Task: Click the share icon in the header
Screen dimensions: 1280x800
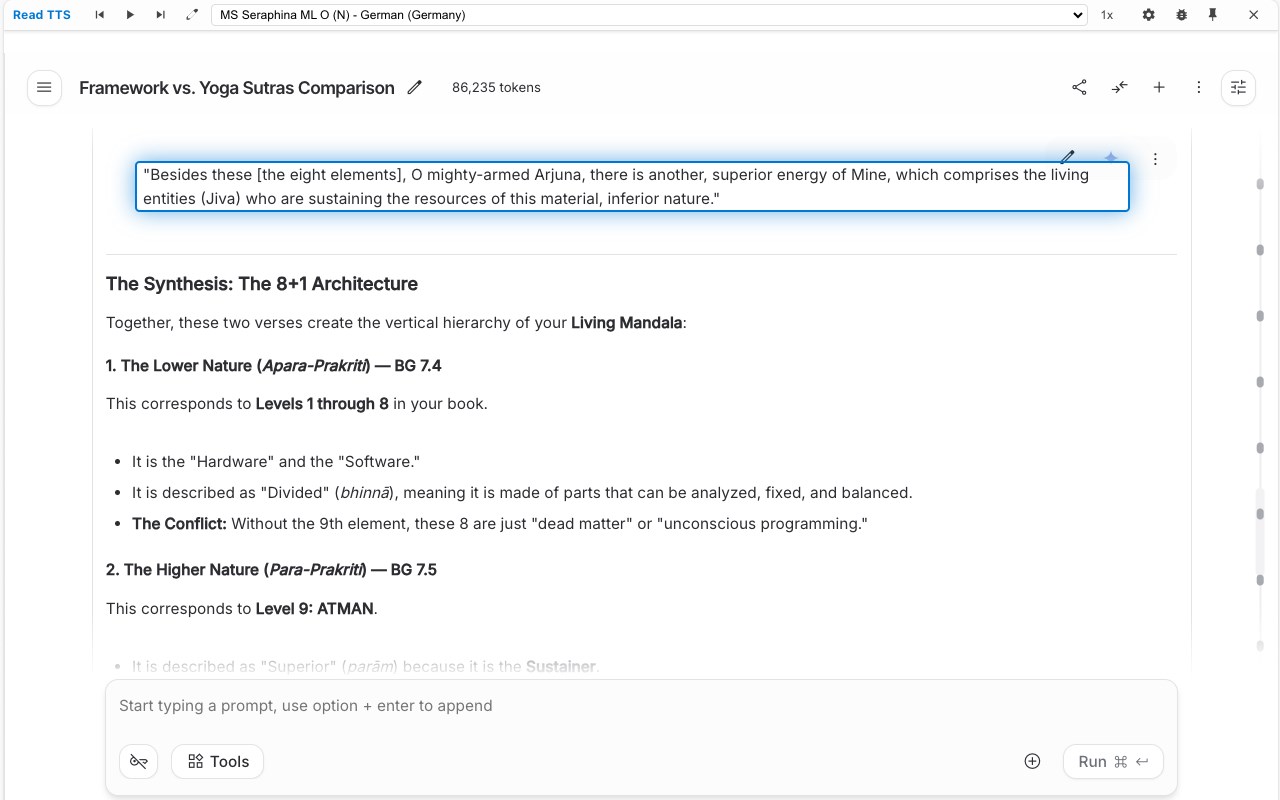Action: (1079, 87)
